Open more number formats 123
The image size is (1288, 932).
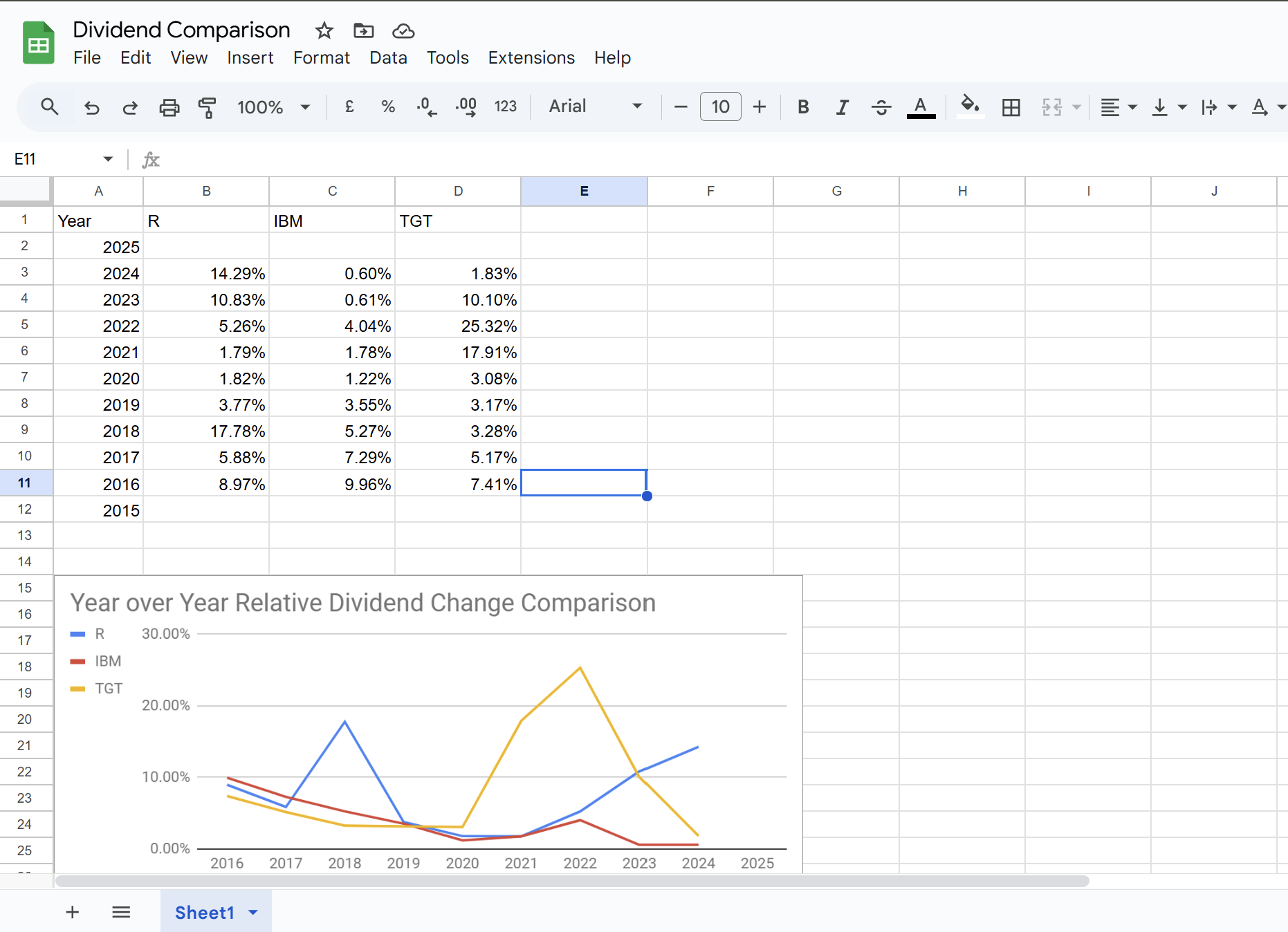[x=506, y=106]
